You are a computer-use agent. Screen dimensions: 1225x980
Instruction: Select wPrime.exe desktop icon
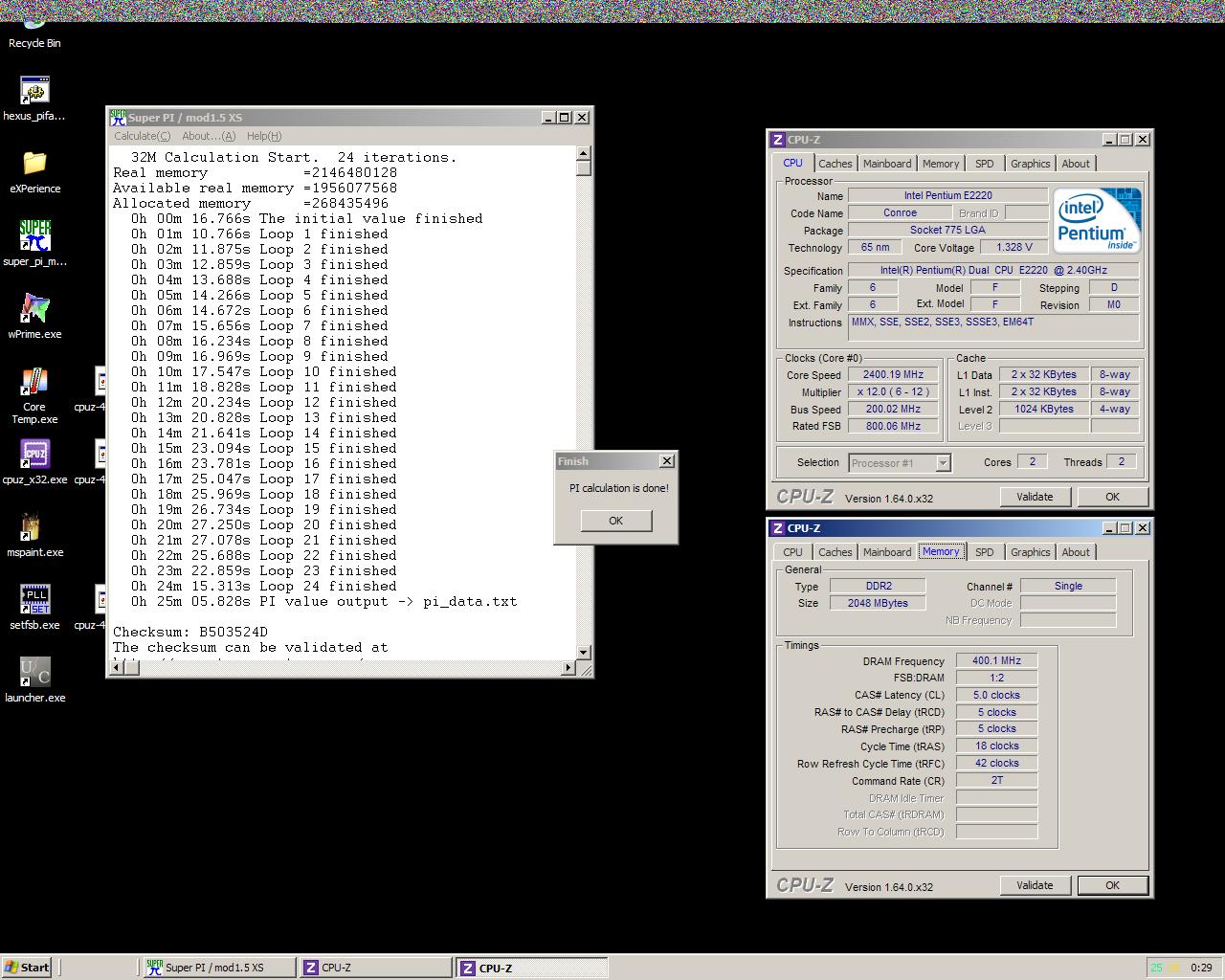click(x=34, y=317)
